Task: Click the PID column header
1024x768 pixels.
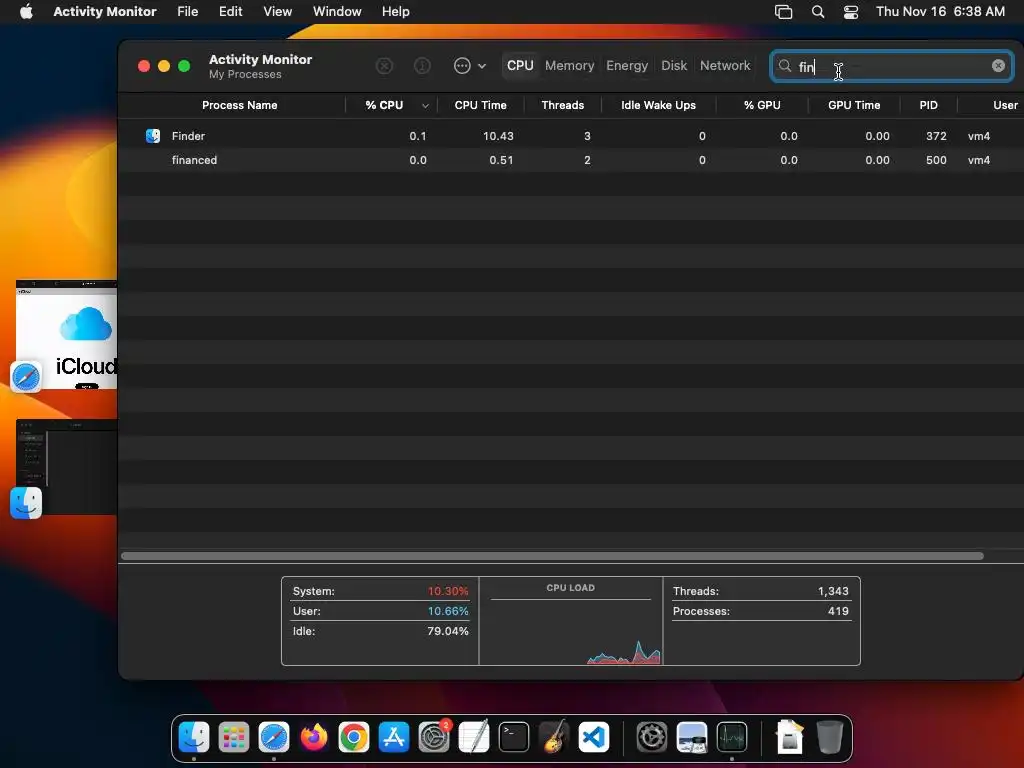Action: 928,105
